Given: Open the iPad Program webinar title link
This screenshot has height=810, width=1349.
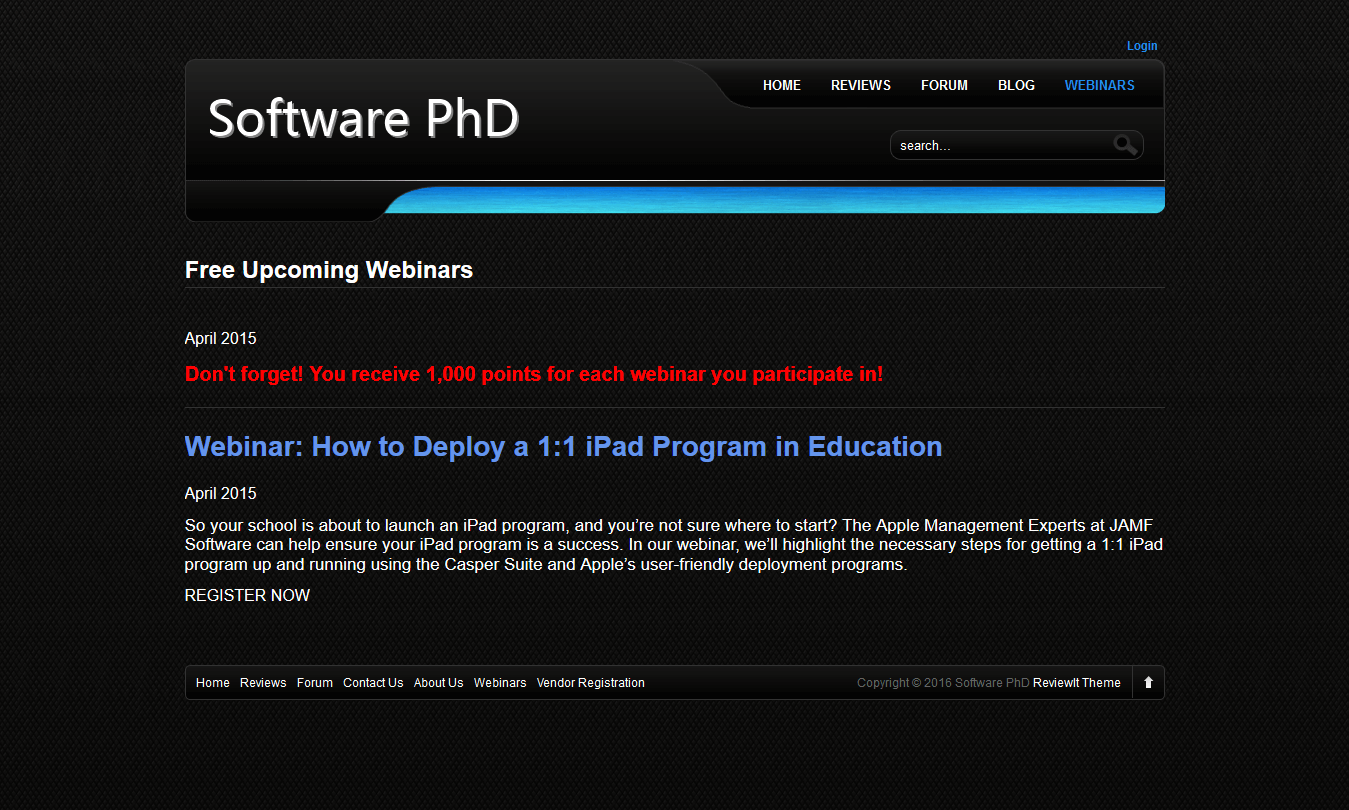Looking at the screenshot, I should pyautogui.click(x=563, y=446).
